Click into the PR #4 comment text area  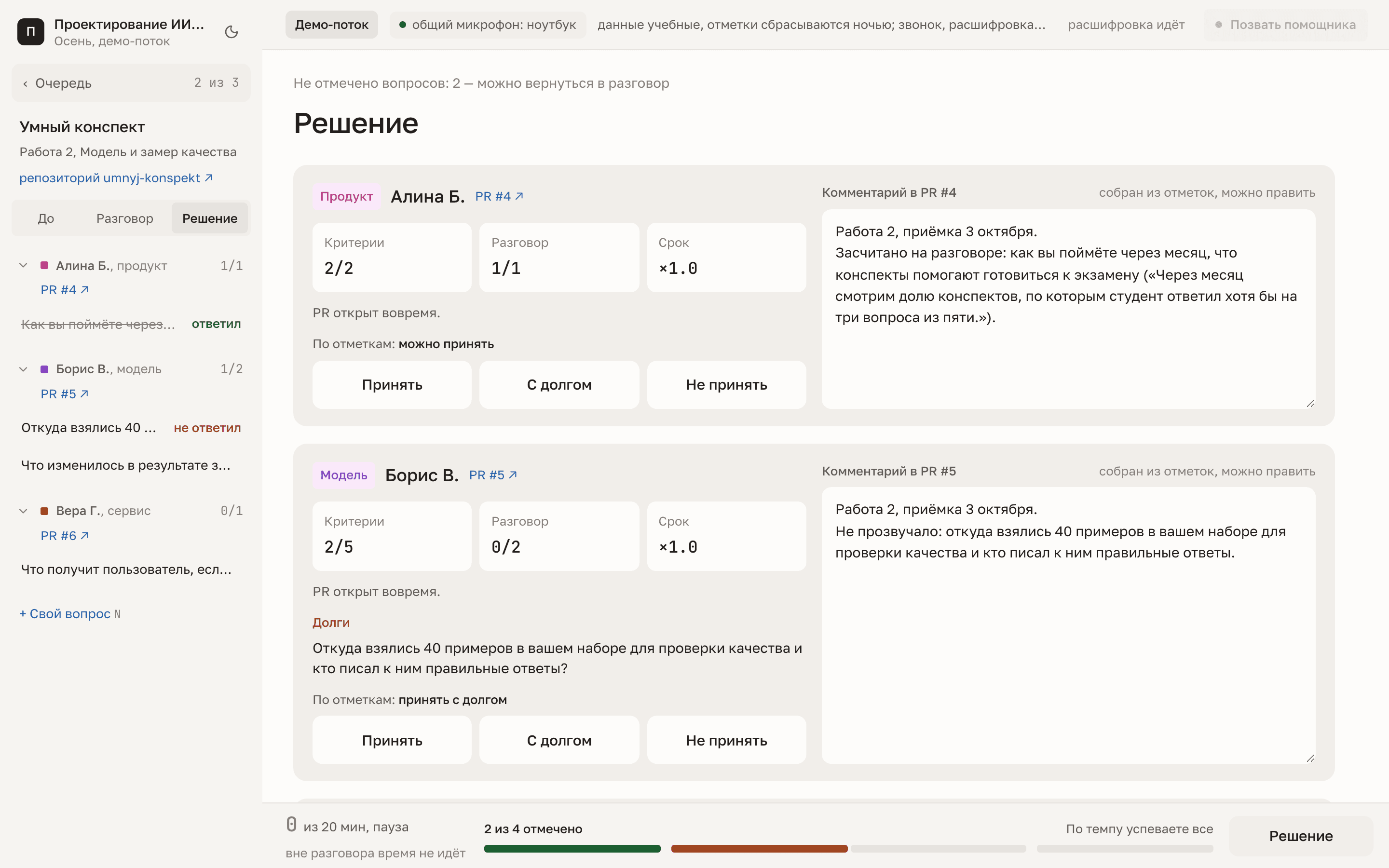tap(1068, 309)
